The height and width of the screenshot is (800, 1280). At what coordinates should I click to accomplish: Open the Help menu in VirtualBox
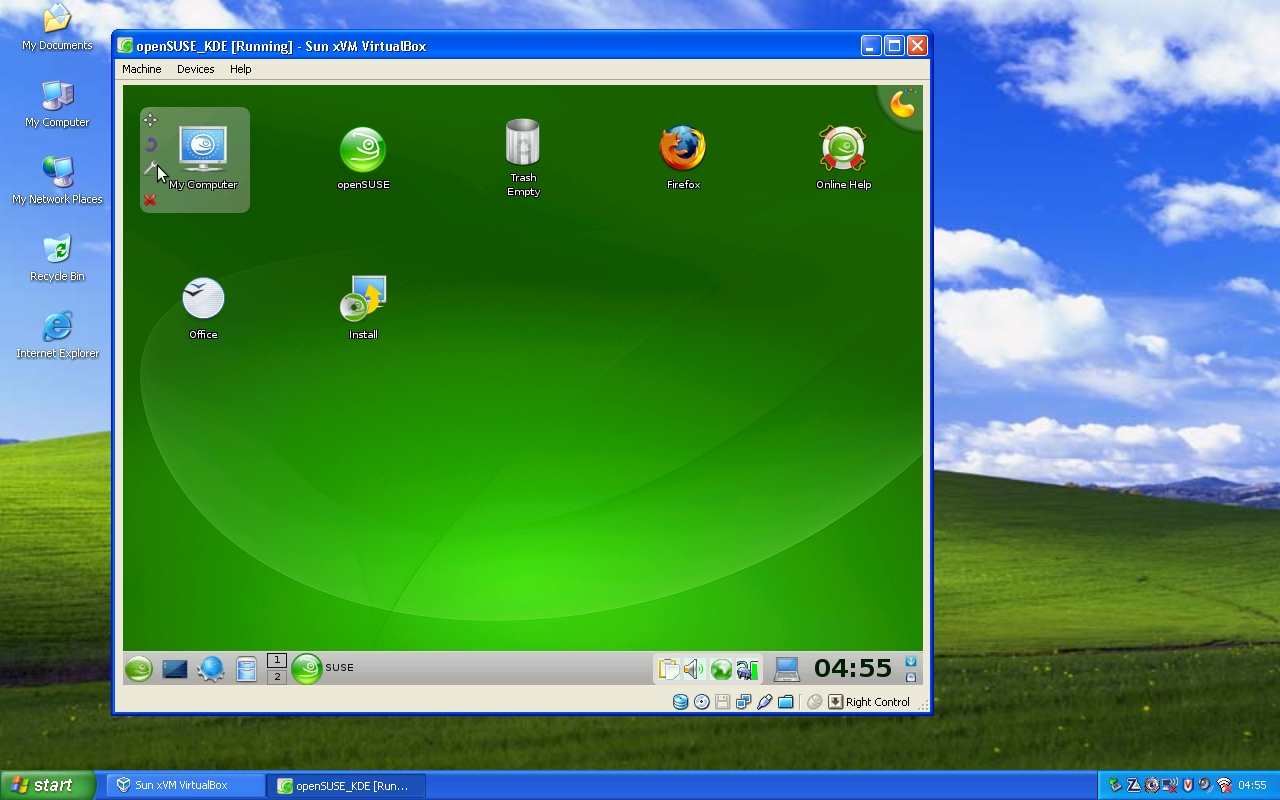[x=240, y=69]
